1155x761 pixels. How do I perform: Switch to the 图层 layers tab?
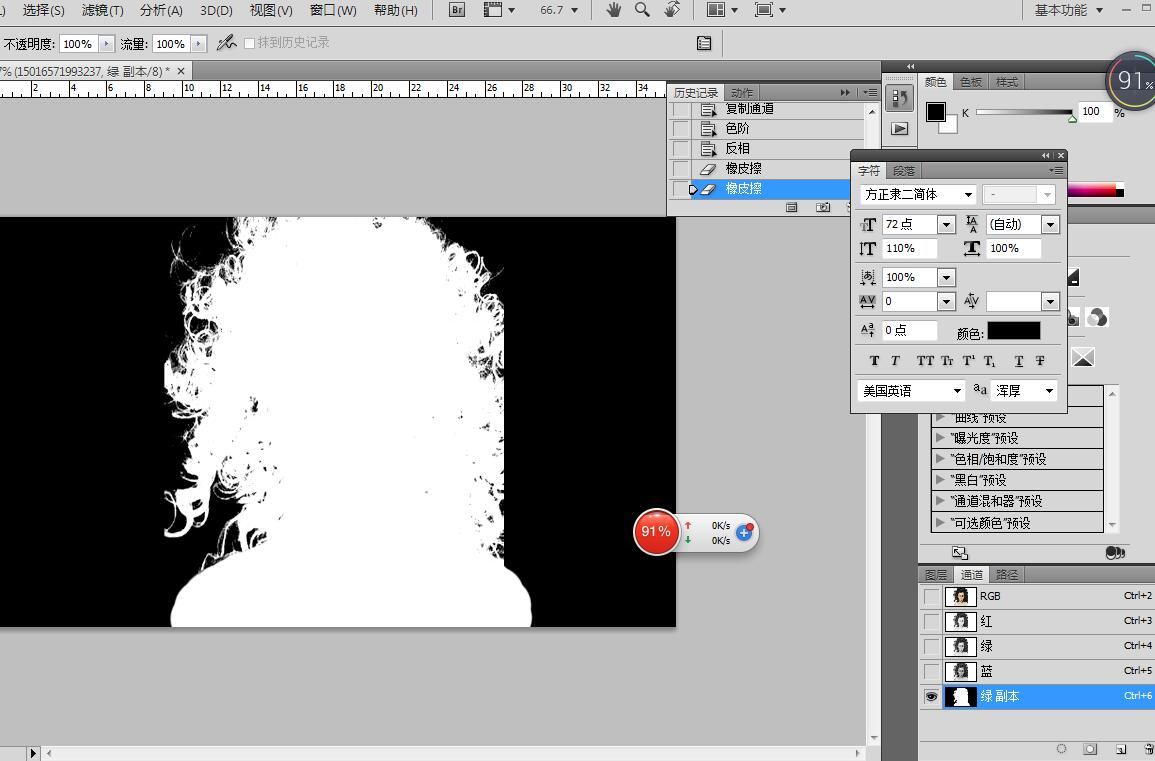coord(936,575)
